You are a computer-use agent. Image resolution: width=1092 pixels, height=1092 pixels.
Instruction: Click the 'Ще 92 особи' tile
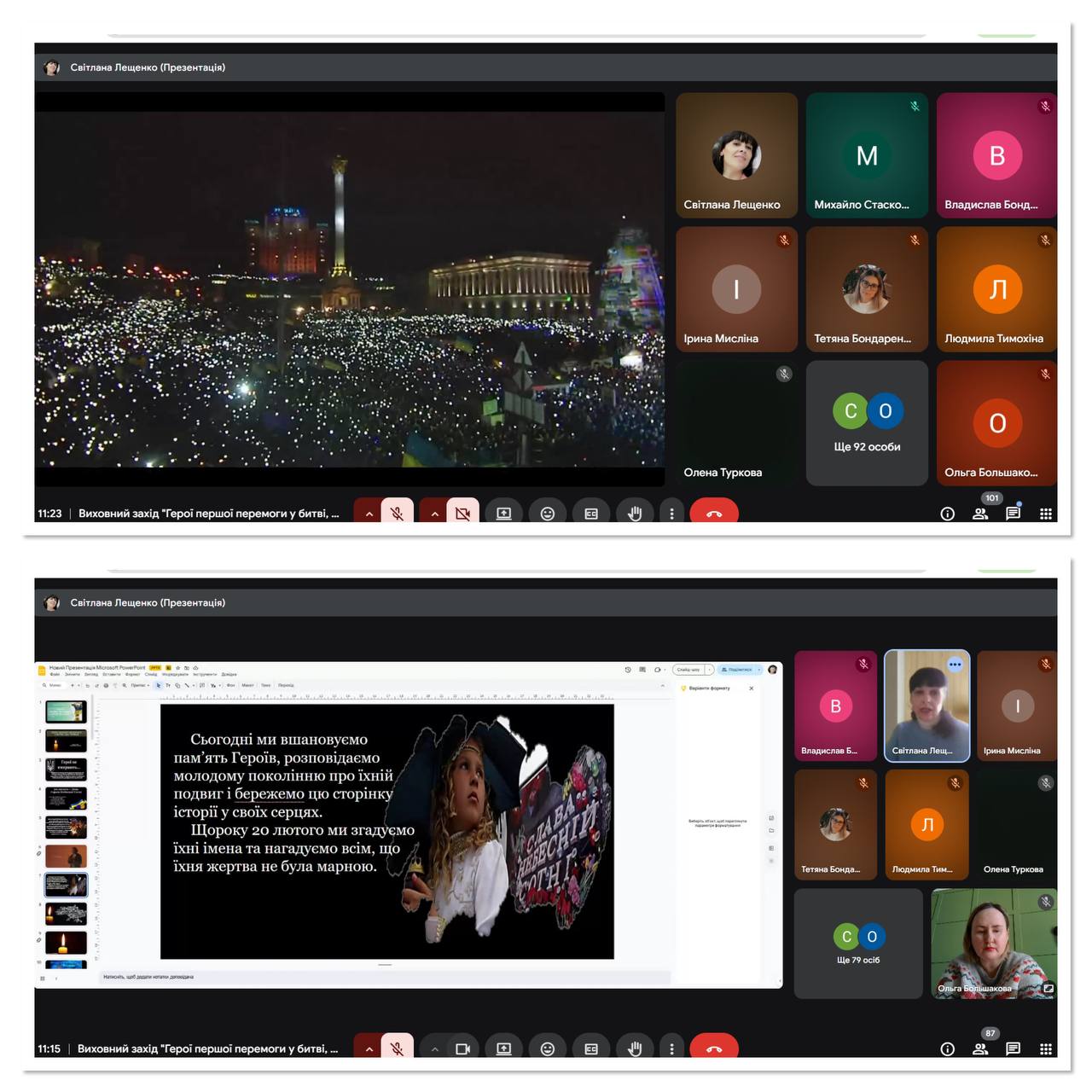867,423
